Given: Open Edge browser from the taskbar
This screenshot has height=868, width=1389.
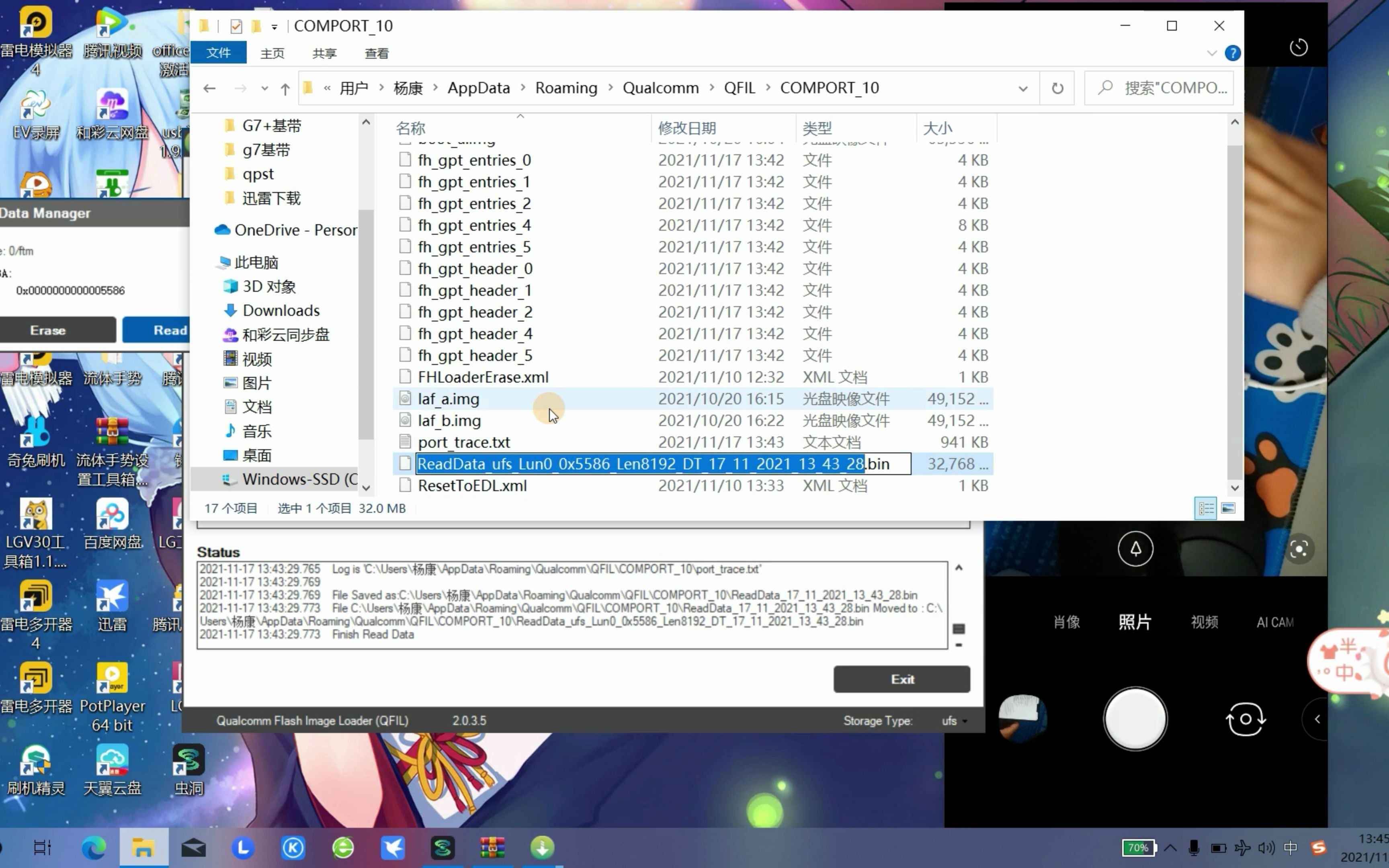Looking at the screenshot, I should click(x=93, y=848).
